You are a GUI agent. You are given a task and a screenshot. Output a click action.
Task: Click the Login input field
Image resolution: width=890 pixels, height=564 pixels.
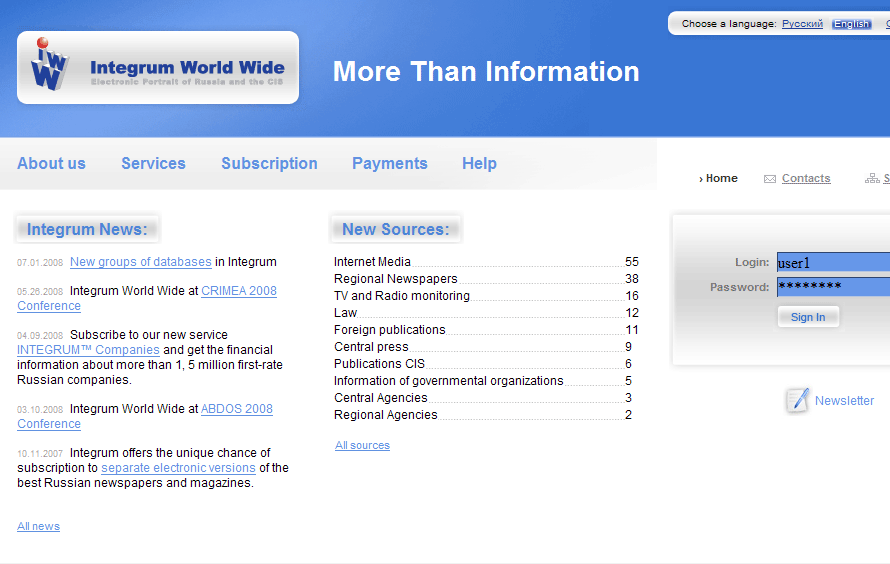click(x=833, y=263)
